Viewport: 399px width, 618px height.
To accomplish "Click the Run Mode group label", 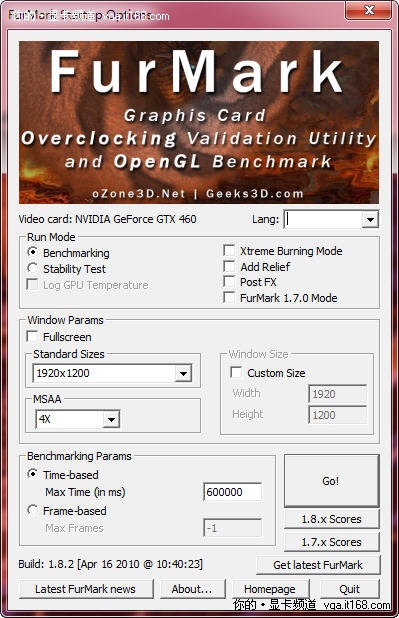I will coord(51,237).
